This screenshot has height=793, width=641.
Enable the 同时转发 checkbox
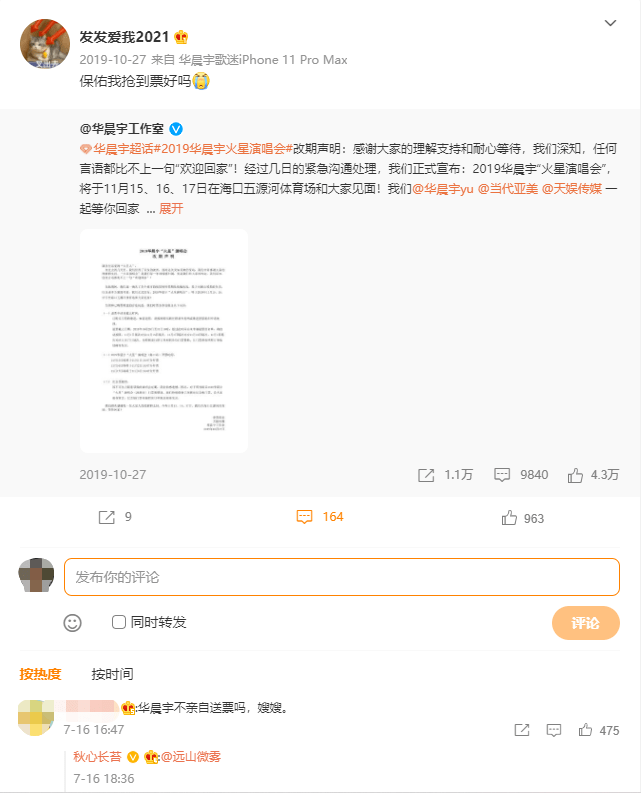point(119,622)
